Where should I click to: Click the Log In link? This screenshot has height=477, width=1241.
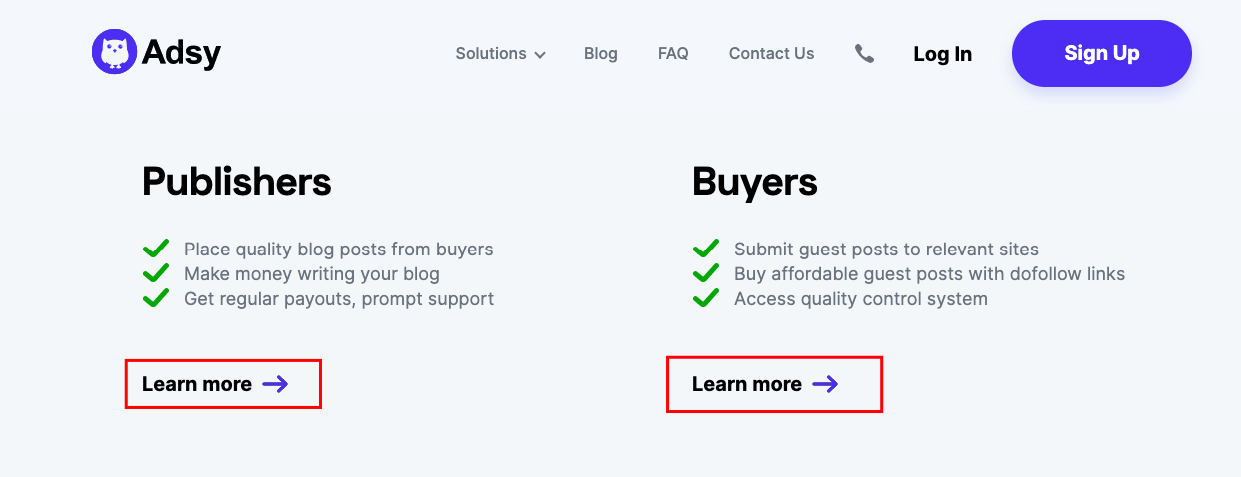[x=942, y=54]
